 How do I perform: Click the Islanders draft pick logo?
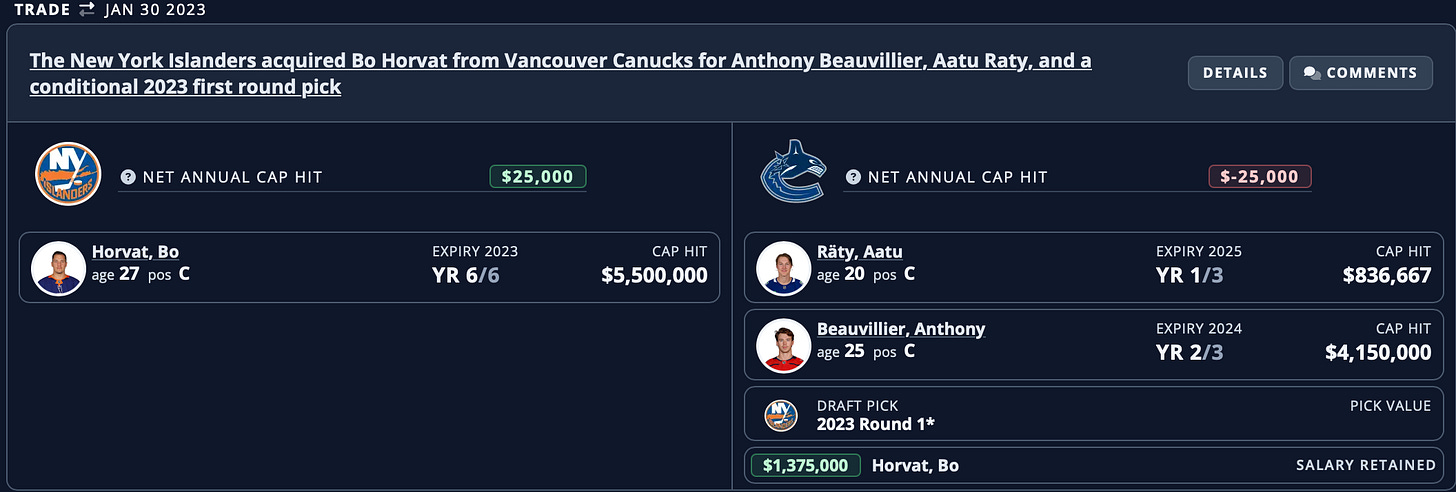point(781,415)
